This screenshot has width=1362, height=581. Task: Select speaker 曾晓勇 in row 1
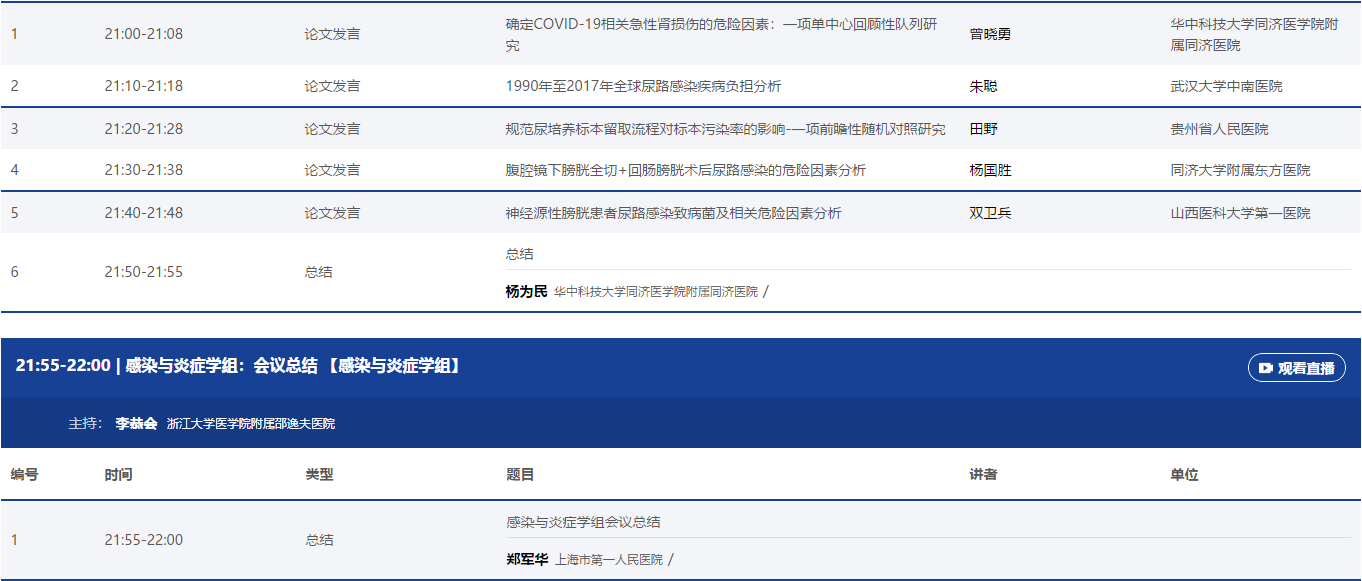(990, 34)
